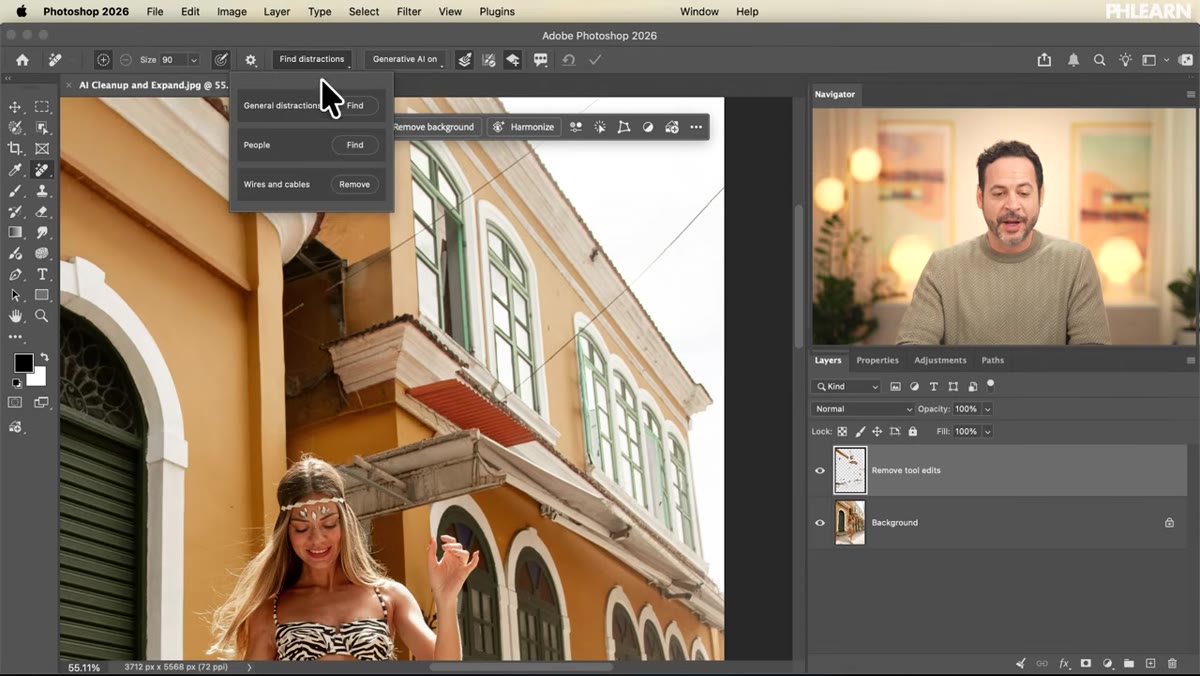1200x676 pixels.
Task: Select the Brush tool
Action: 15,191
